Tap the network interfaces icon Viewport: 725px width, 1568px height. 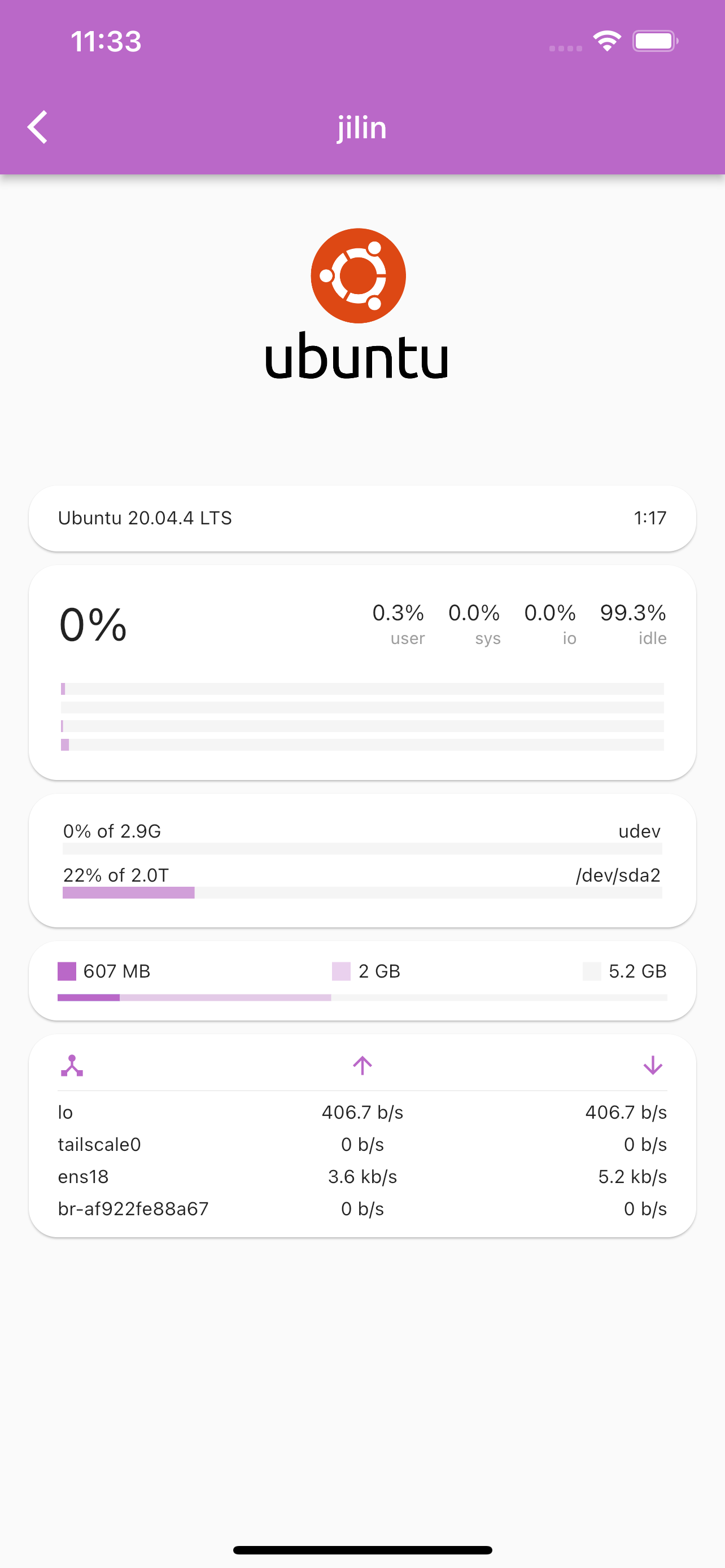(72, 1065)
